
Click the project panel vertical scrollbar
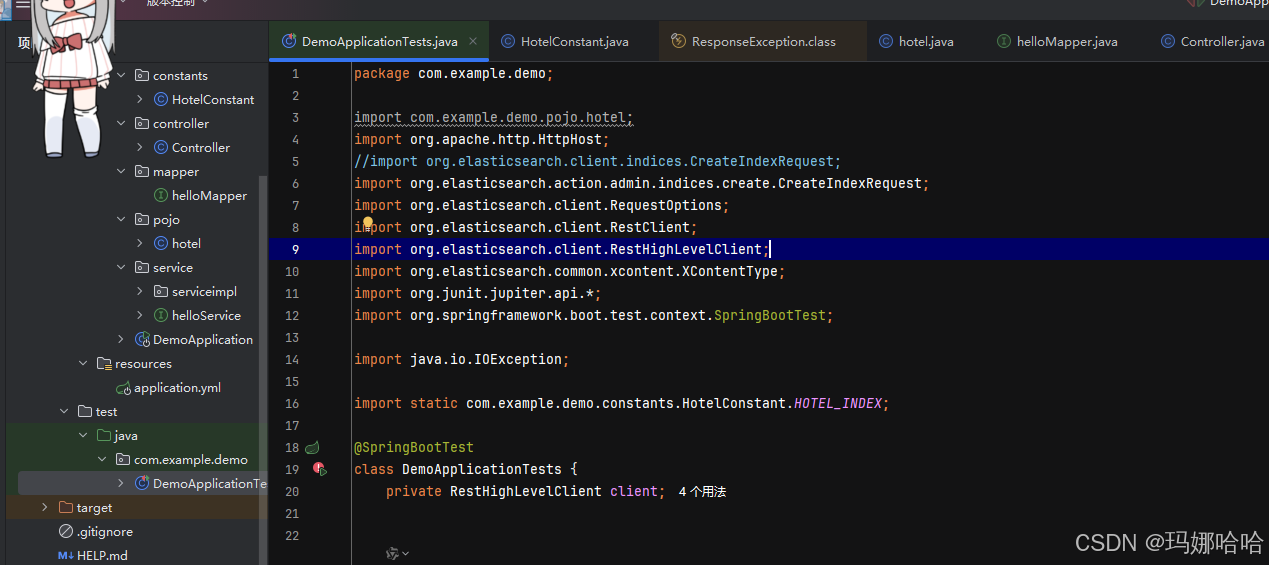(x=264, y=370)
